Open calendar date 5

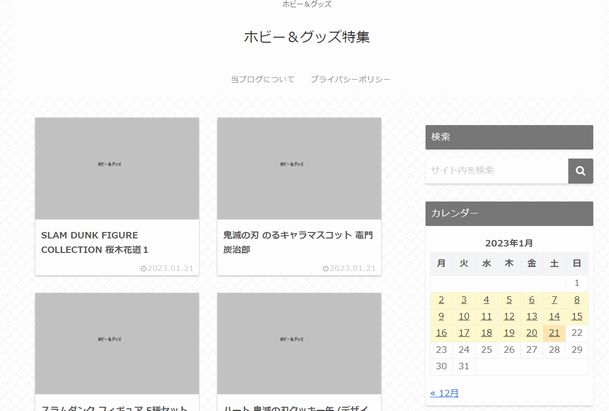pyautogui.click(x=509, y=300)
